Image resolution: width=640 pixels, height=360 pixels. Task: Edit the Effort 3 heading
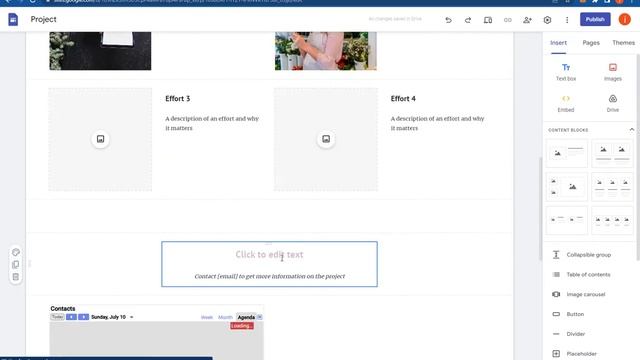pyautogui.click(x=178, y=98)
